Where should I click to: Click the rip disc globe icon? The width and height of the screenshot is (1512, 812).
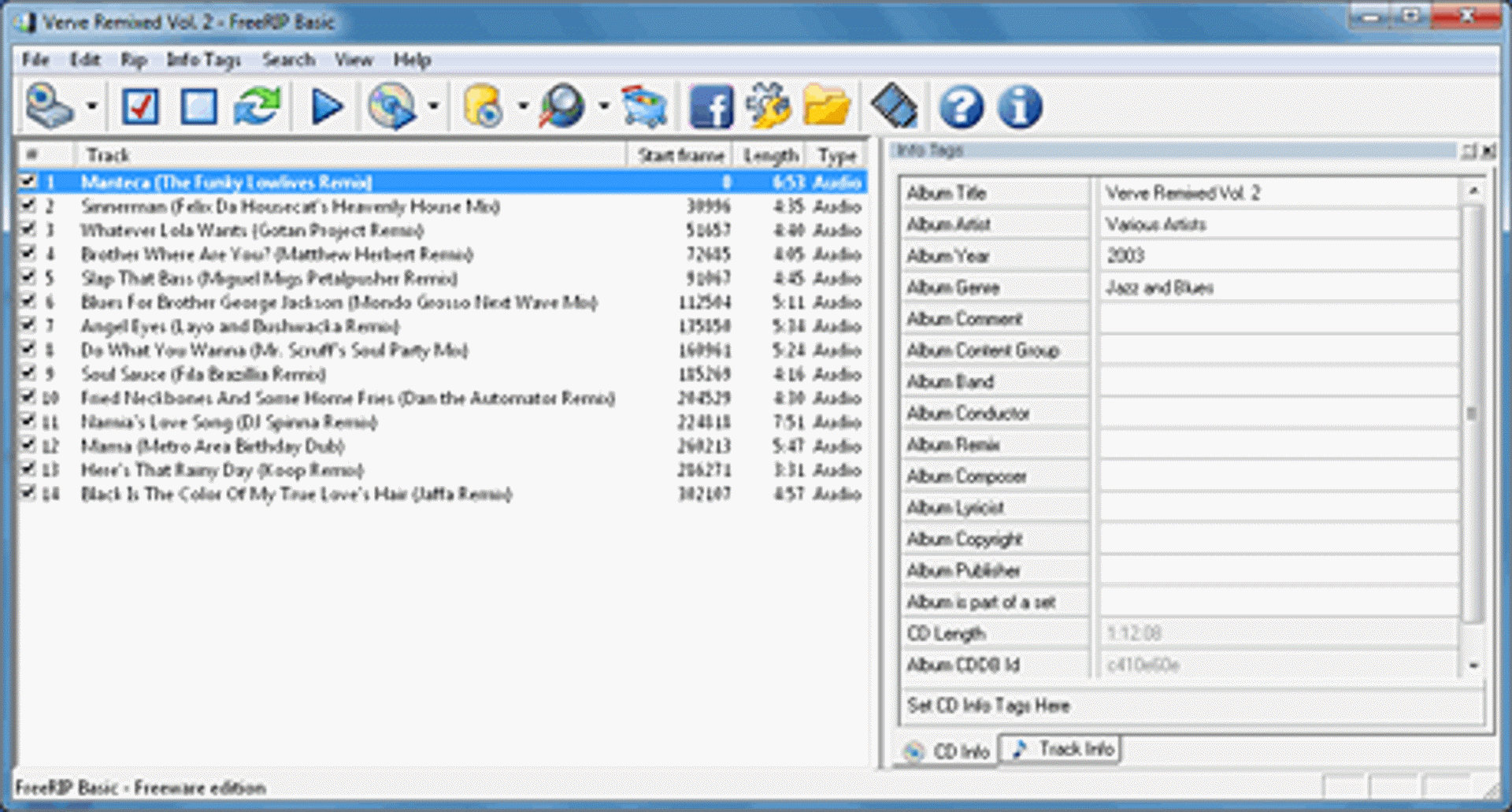tap(391, 106)
